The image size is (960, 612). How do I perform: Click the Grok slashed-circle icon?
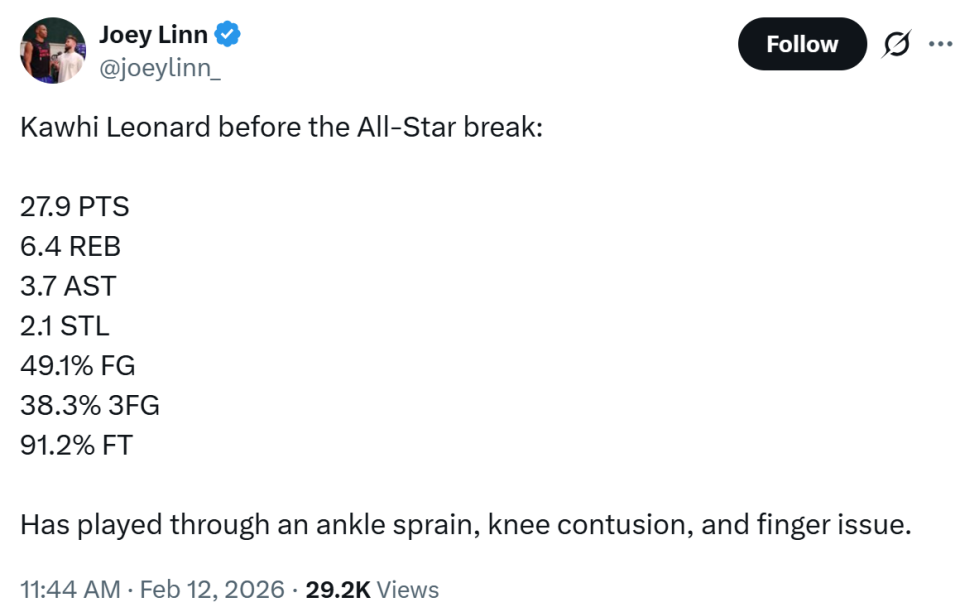pyautogui.click(x=896, y=44)
